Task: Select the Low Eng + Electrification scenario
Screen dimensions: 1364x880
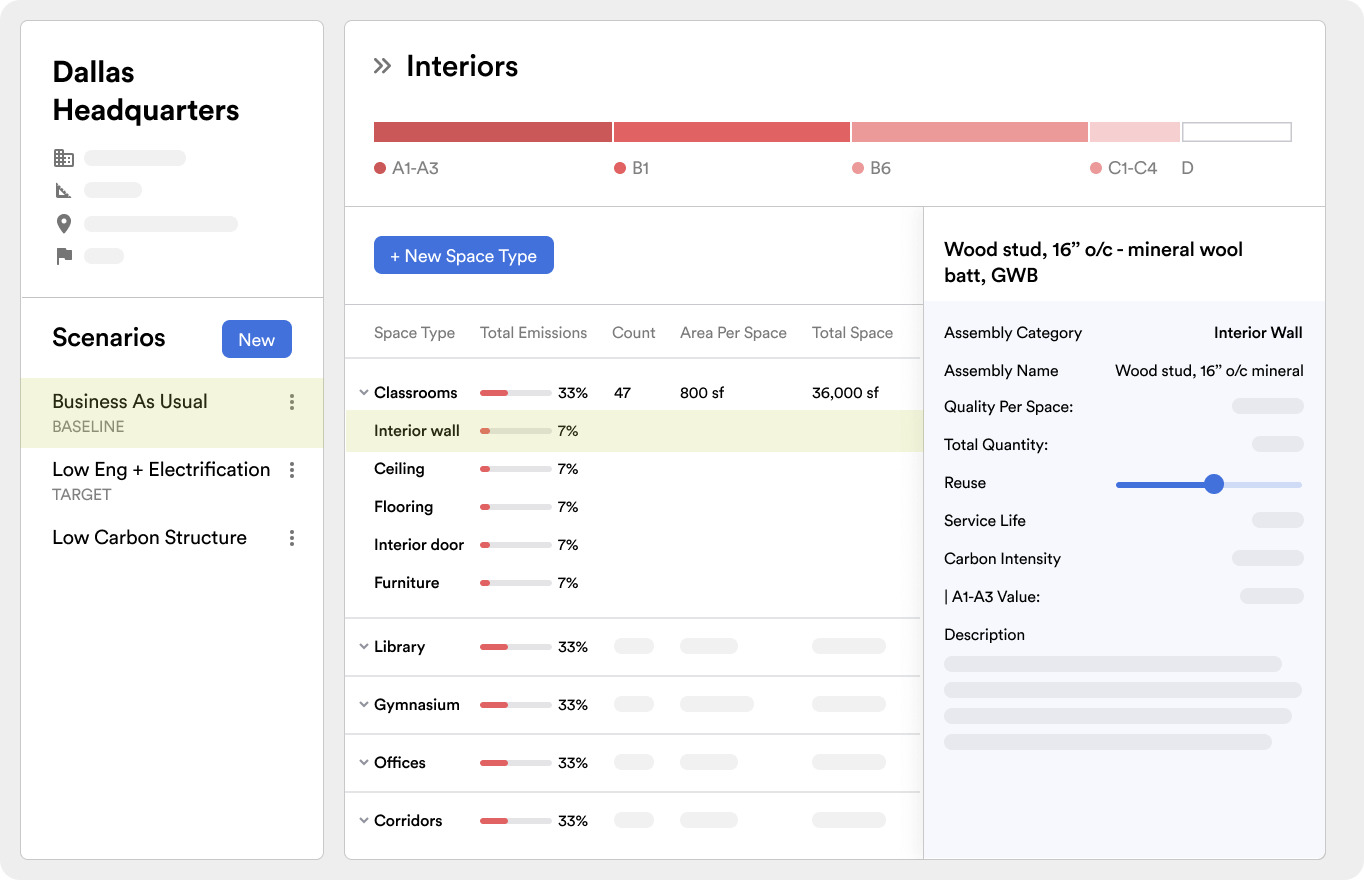Action: click(x=160, y=470)
